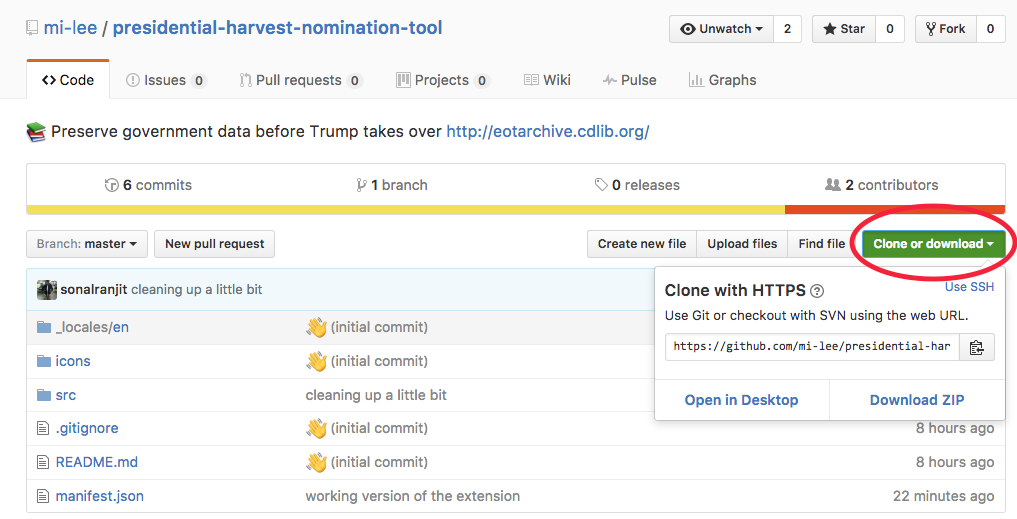Click the _locales/en folder icon
The width and height of the screenshot is (1017, 519).
[43, 327]
